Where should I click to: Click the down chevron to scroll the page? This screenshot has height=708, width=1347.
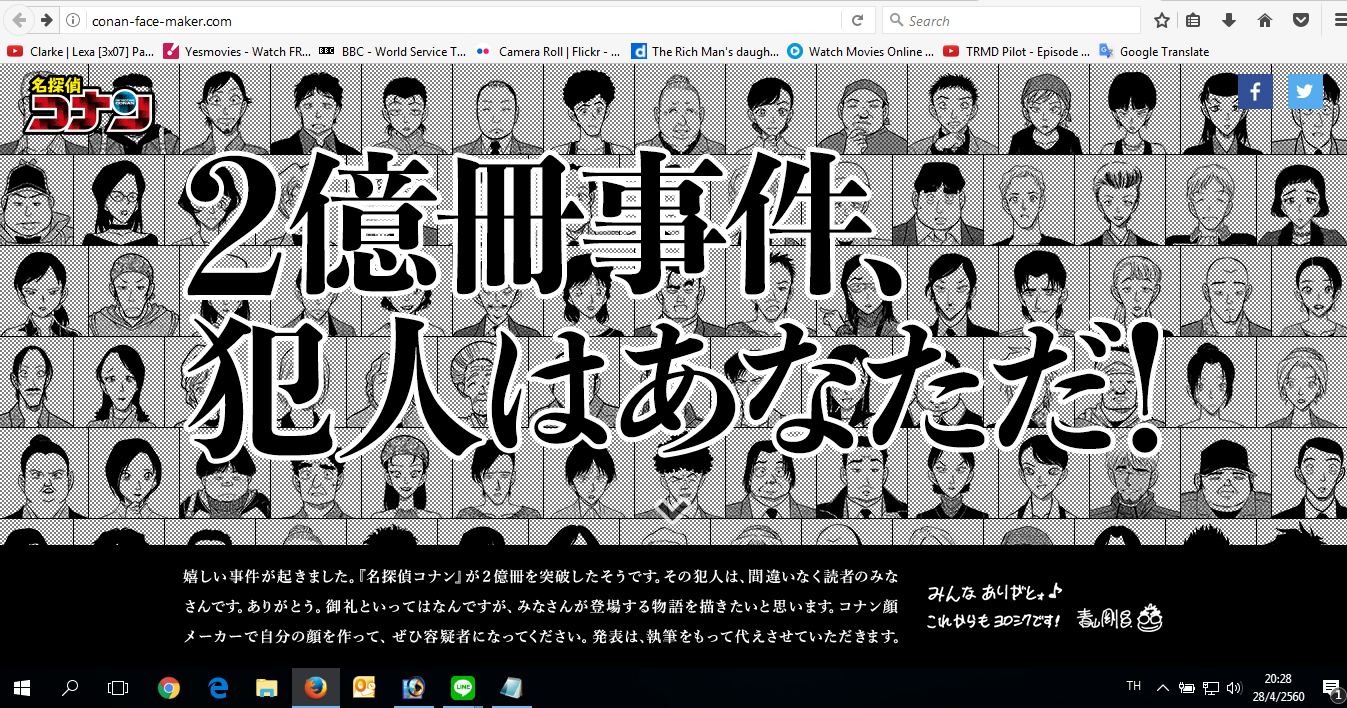(673, 510)
